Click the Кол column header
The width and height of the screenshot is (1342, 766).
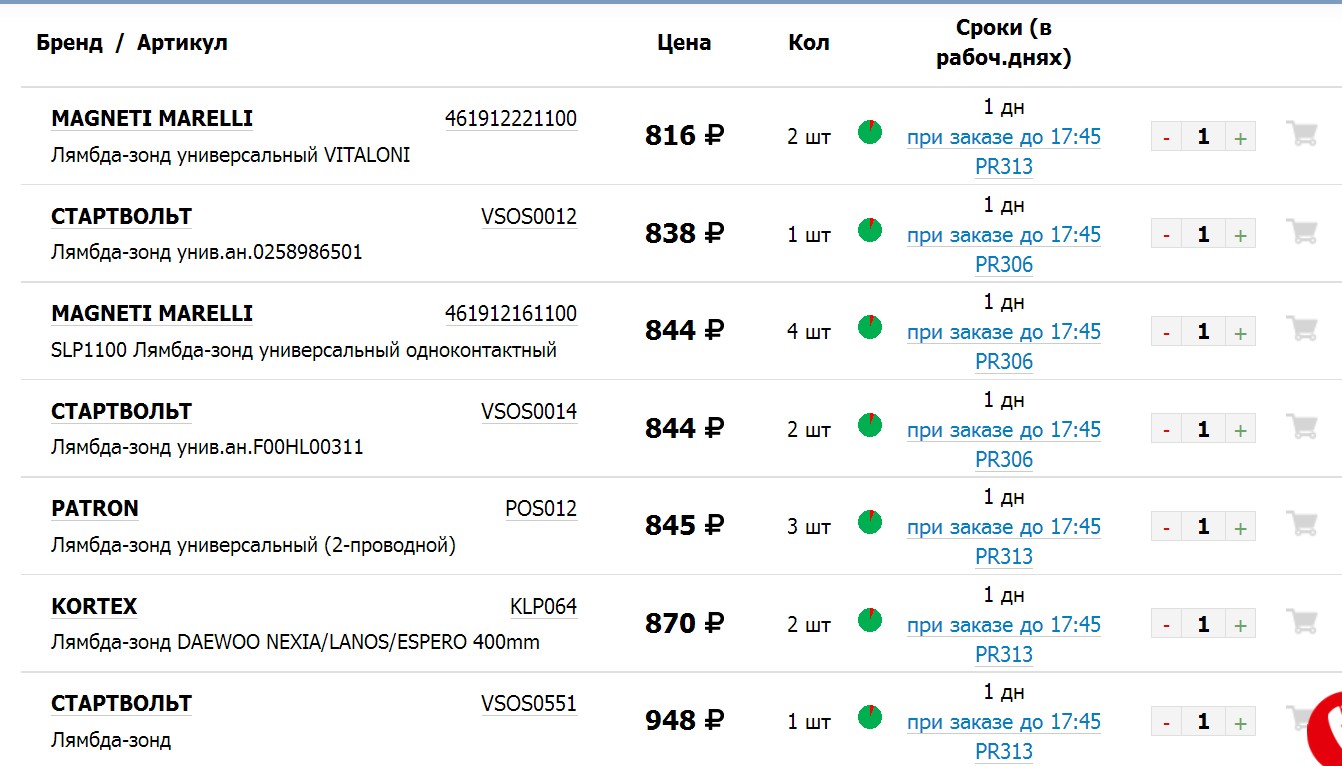[x=809, y=43]
